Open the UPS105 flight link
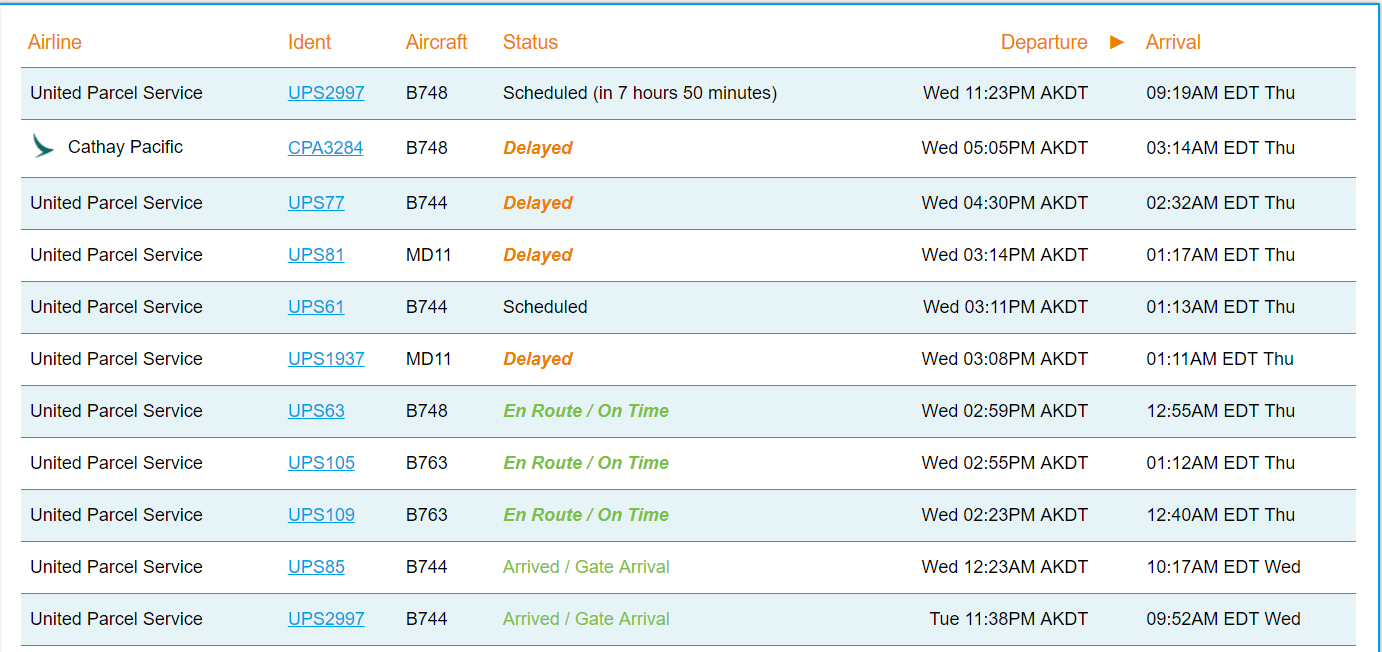This screenshot has height=652, width=1382. pyautogui.click(x=321, y=463)
